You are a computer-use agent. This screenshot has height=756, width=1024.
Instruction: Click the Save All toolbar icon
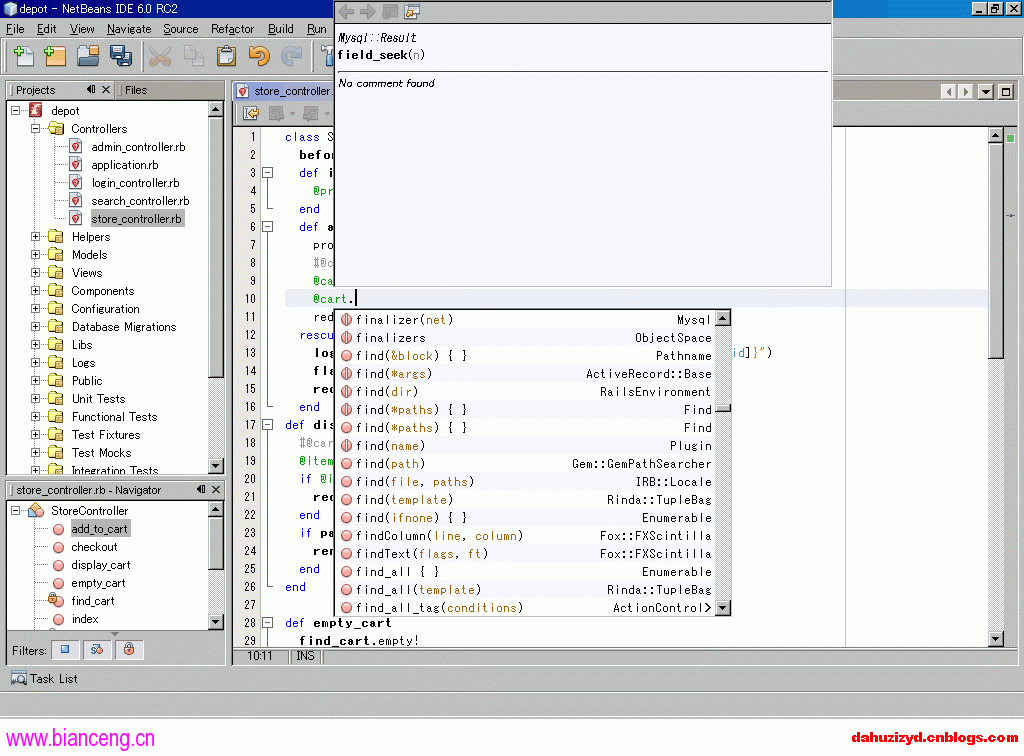(x=121, y=56)
